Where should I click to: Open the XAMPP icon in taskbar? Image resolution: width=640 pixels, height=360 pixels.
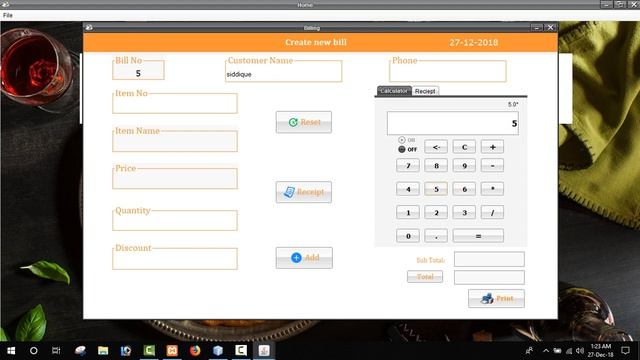172,351
